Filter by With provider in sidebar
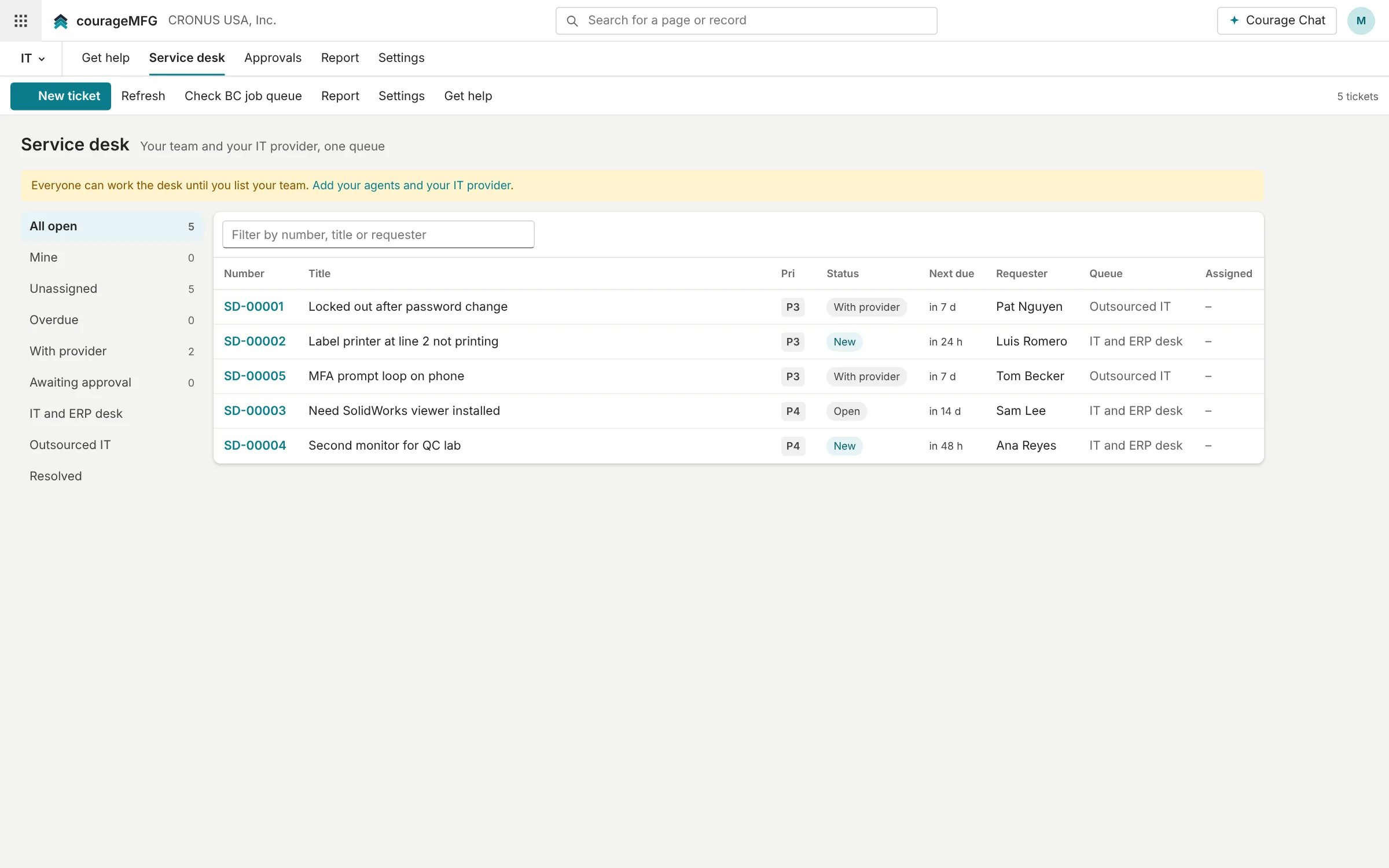This screenshot has width=1389, height=868. click(x=112, y=351)
